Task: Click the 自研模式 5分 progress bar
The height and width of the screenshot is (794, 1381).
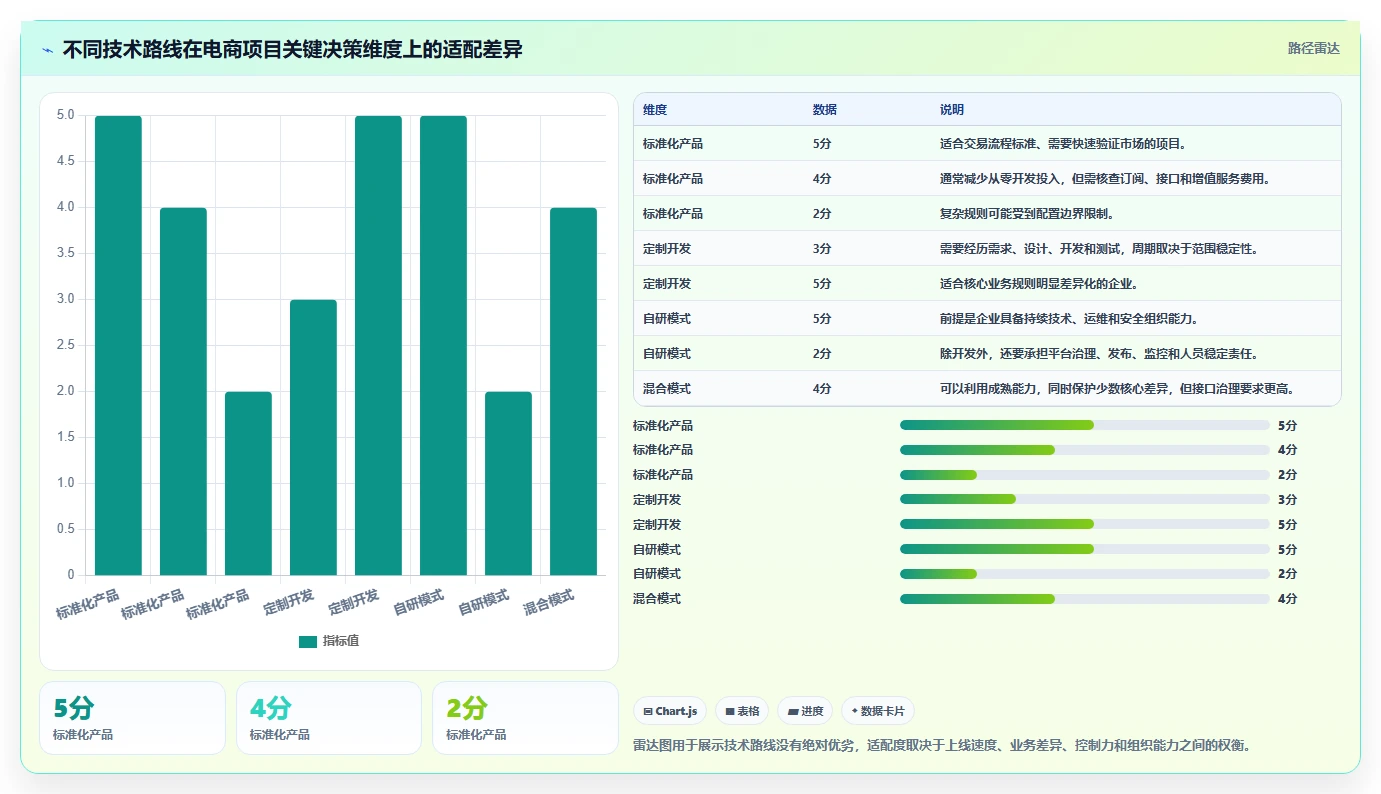Action: point(1085,549)
